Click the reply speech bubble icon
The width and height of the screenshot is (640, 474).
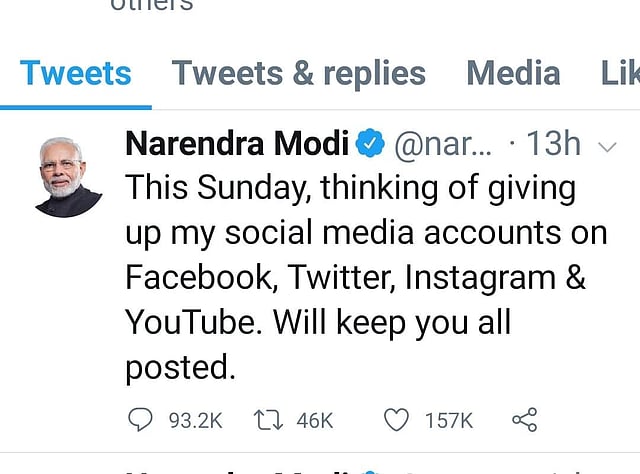[140, 421]
